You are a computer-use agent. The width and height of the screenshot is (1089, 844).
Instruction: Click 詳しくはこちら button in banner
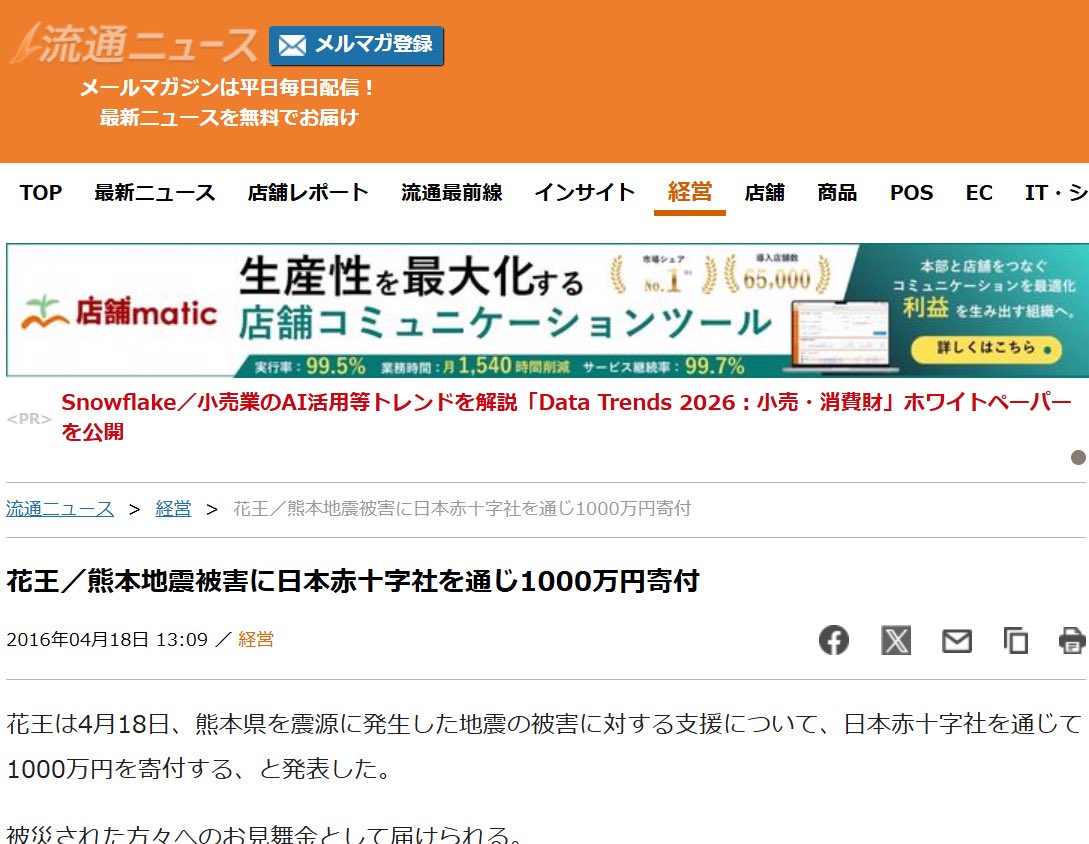tap(986, 348)
